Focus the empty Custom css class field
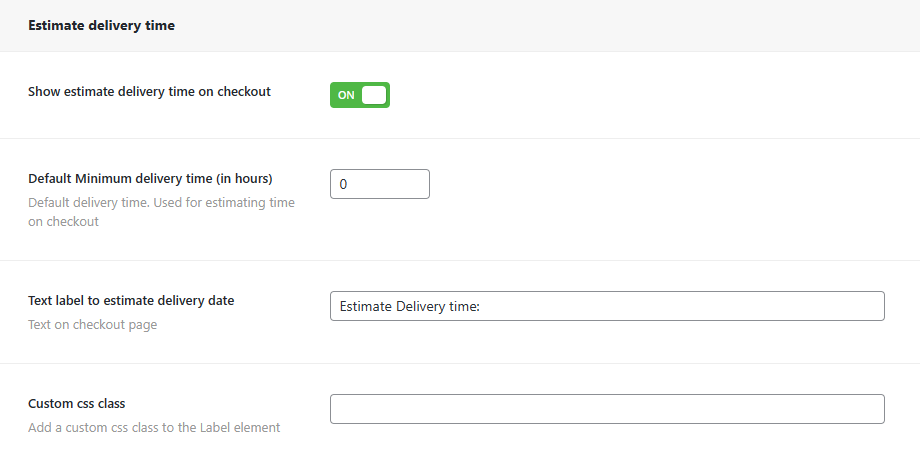This screenshot has height=457, width=920. [606, 409]
